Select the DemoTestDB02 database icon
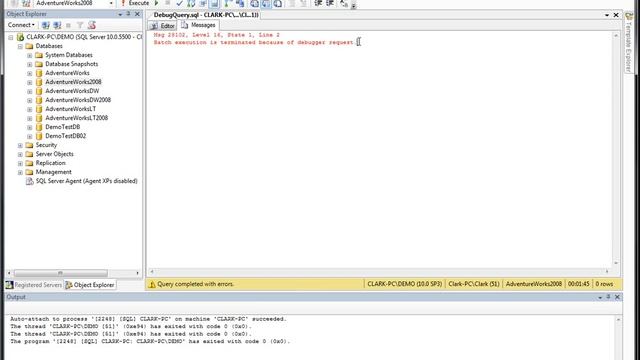Image resolution: width=640 pixels, height=360 pixels. tap(39, 136)
